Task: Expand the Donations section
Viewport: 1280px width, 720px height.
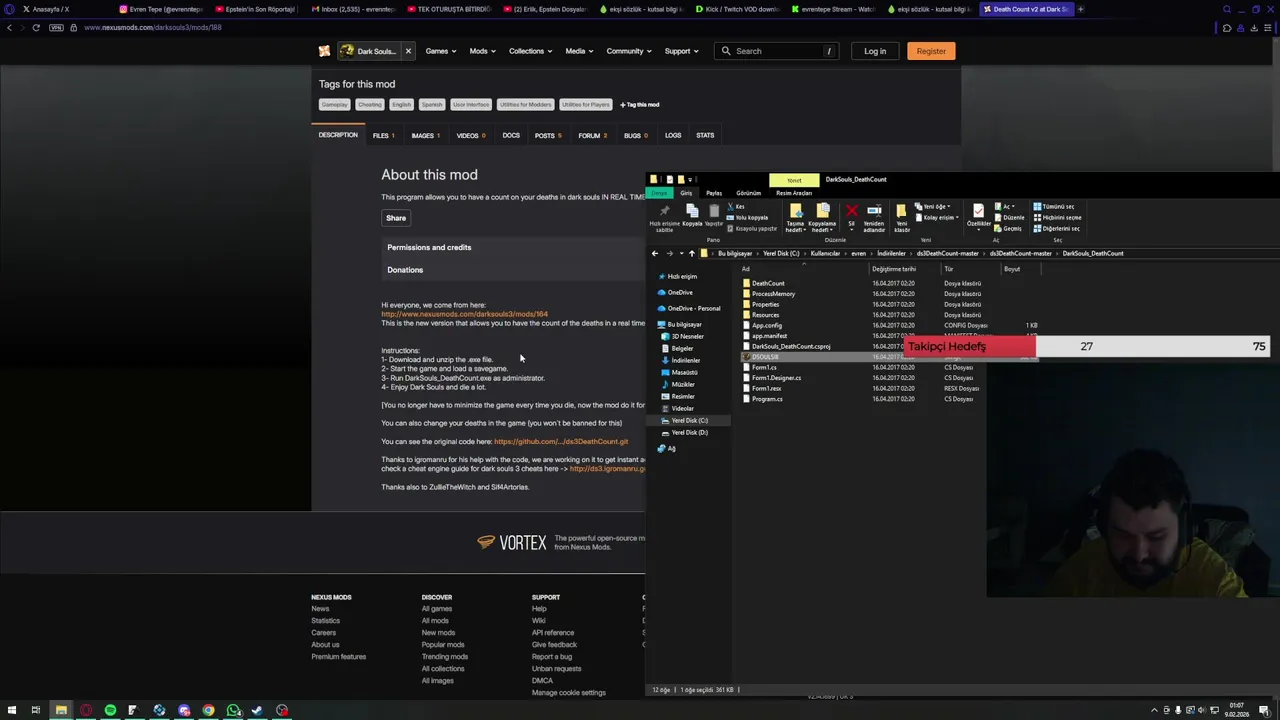Action: [405, 270]
